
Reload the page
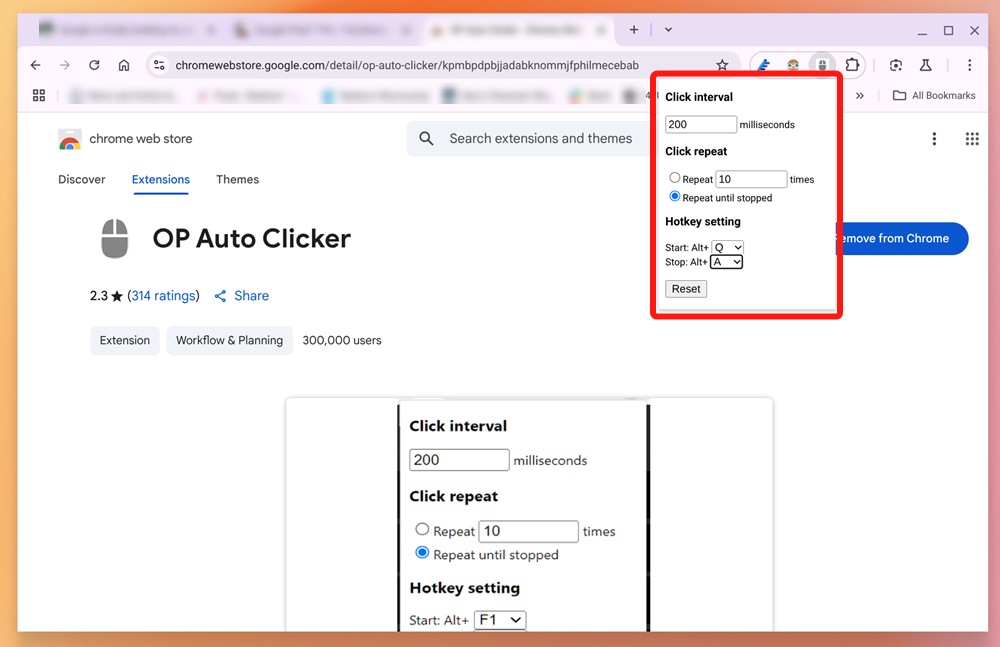point(94,65)
